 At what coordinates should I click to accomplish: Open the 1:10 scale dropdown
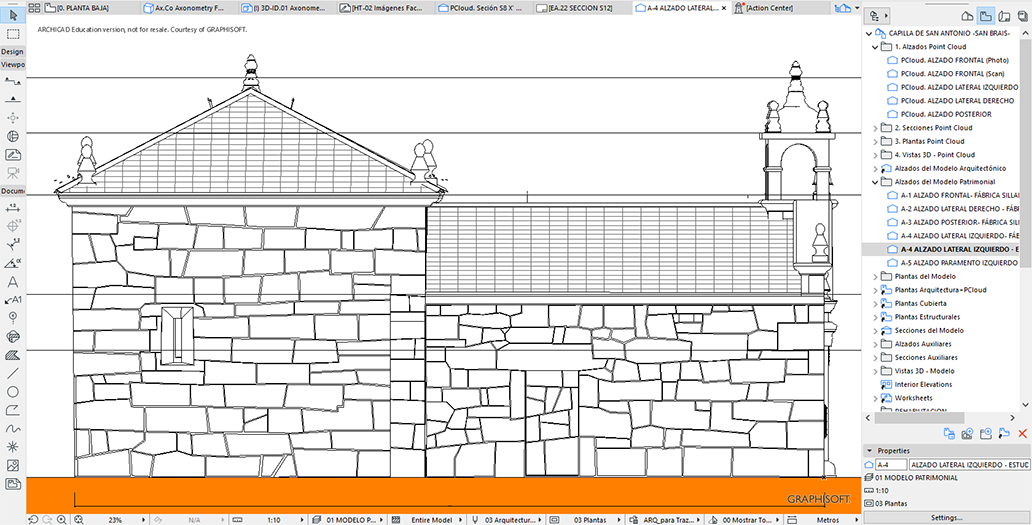(280, 519)
